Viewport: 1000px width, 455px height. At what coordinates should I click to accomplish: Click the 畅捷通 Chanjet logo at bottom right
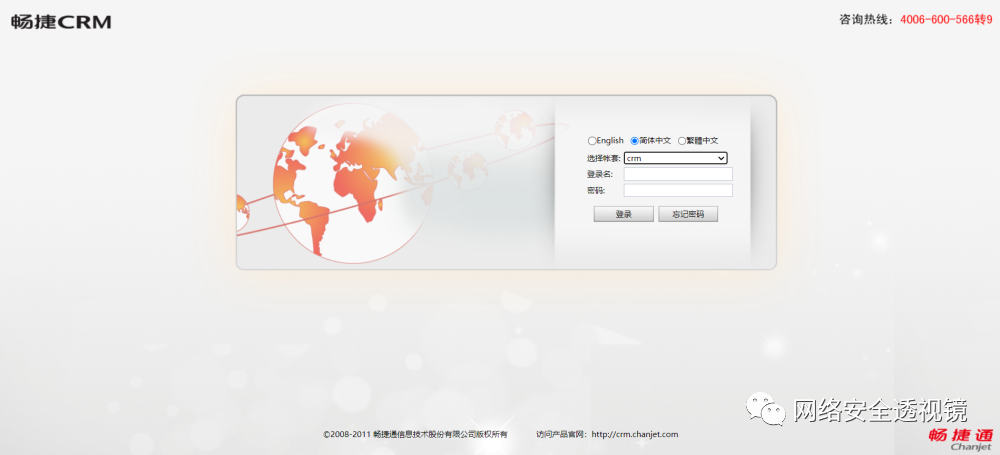pos(960,440)
